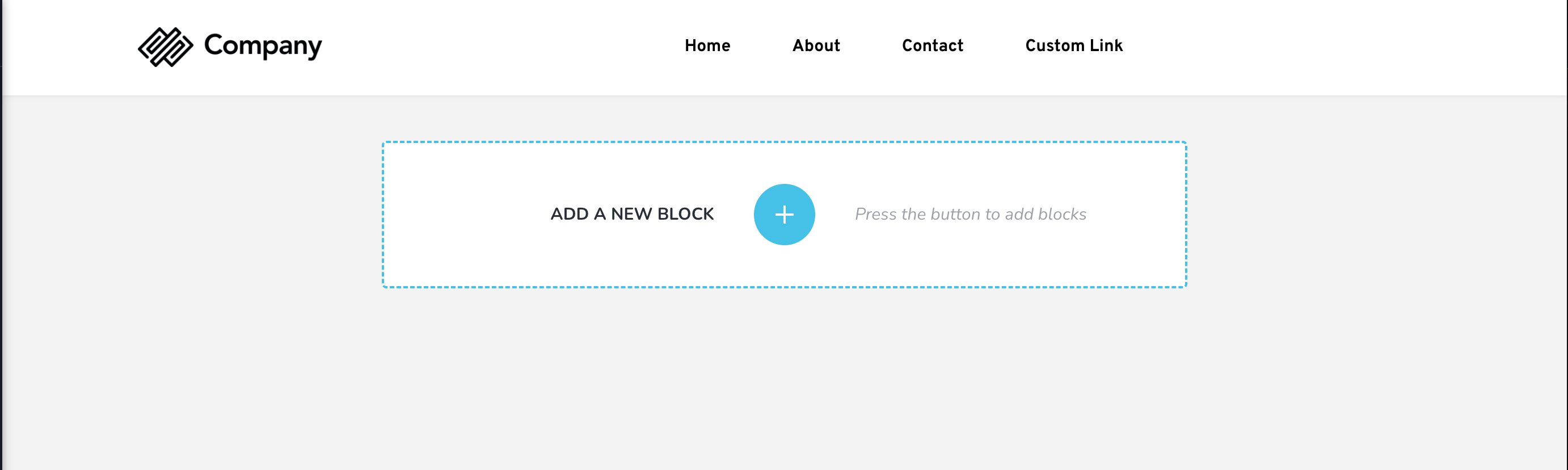Click blank white space in the header bar
Screen dimensions: 1568x470
(487, 45)
